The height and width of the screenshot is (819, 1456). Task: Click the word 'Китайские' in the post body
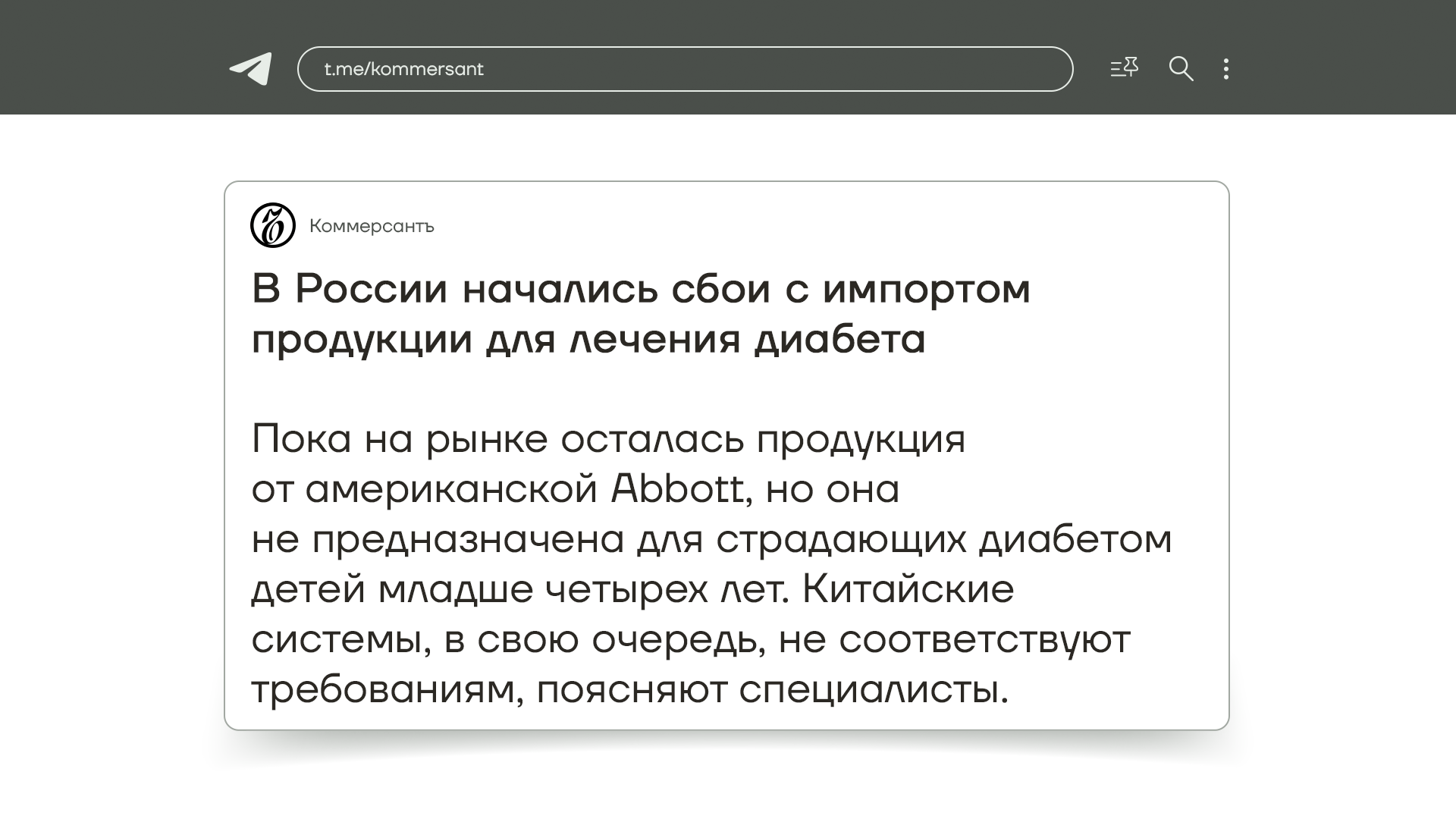908,589
